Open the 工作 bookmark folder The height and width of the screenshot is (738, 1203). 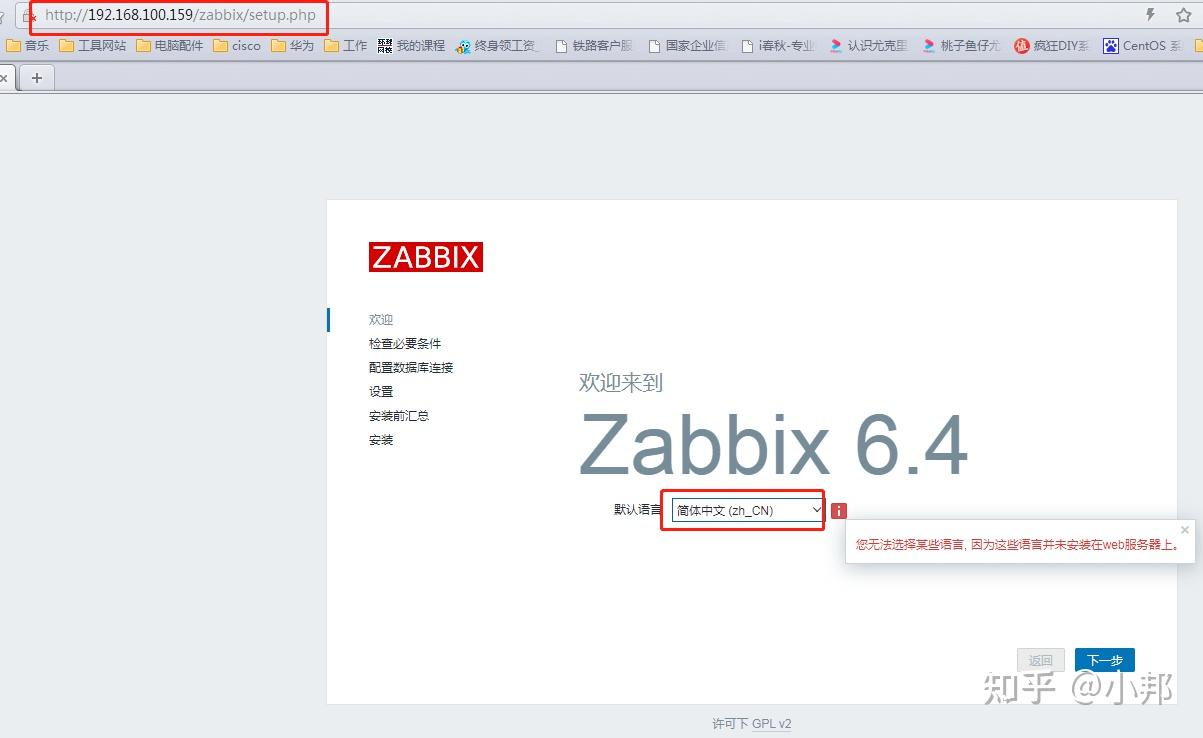click(346, 45)
